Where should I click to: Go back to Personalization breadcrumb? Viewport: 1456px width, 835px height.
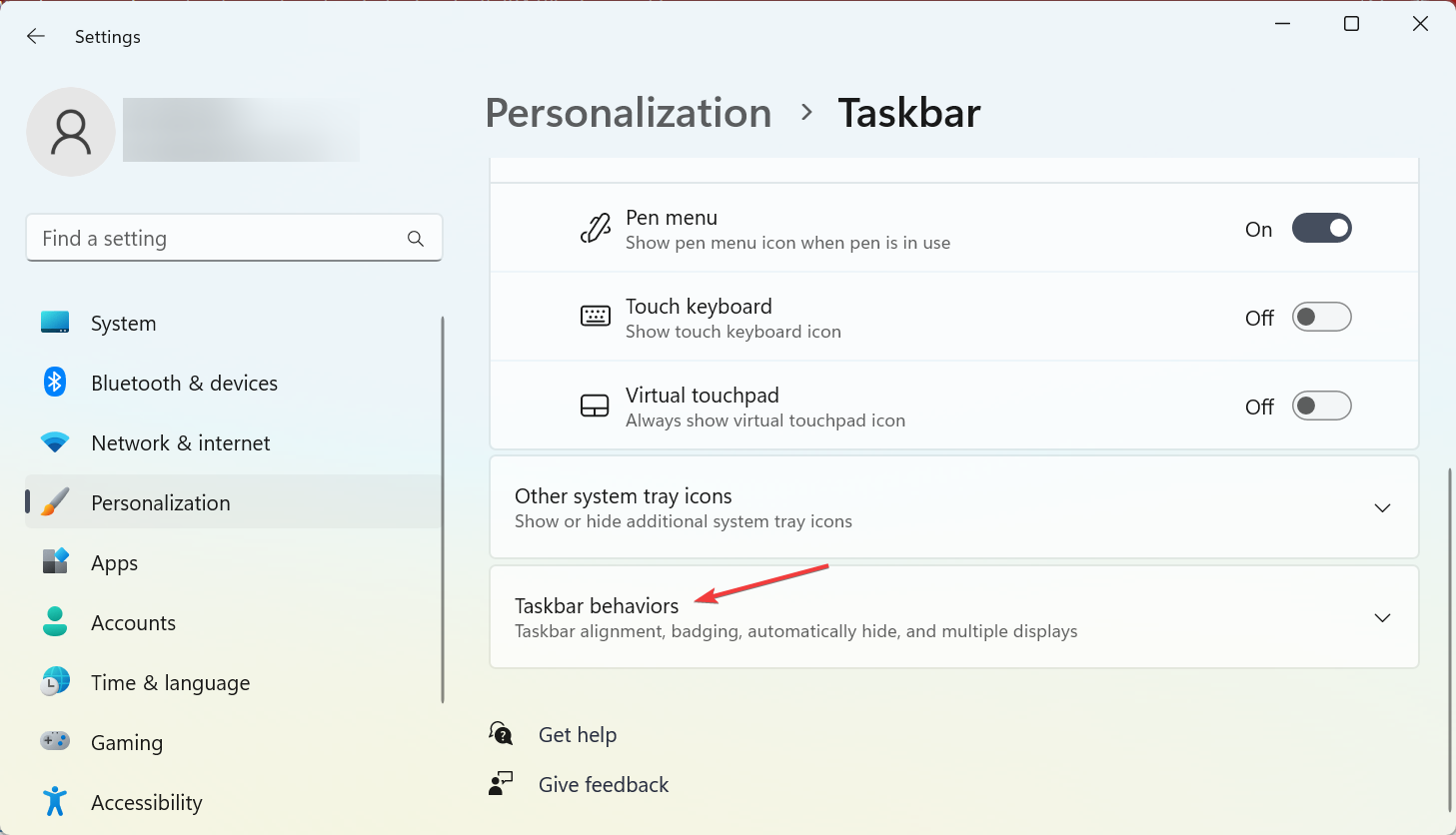click(629, 113)
